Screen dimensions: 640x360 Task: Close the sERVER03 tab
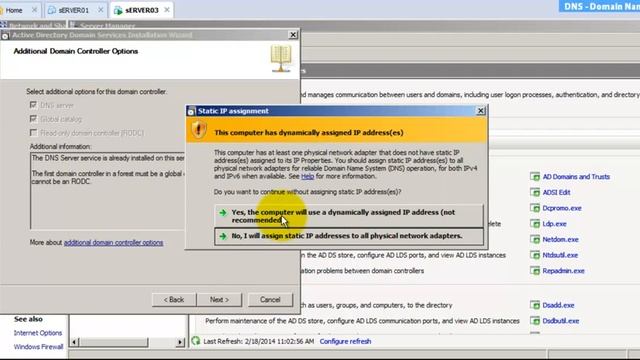tap(167, 10)
